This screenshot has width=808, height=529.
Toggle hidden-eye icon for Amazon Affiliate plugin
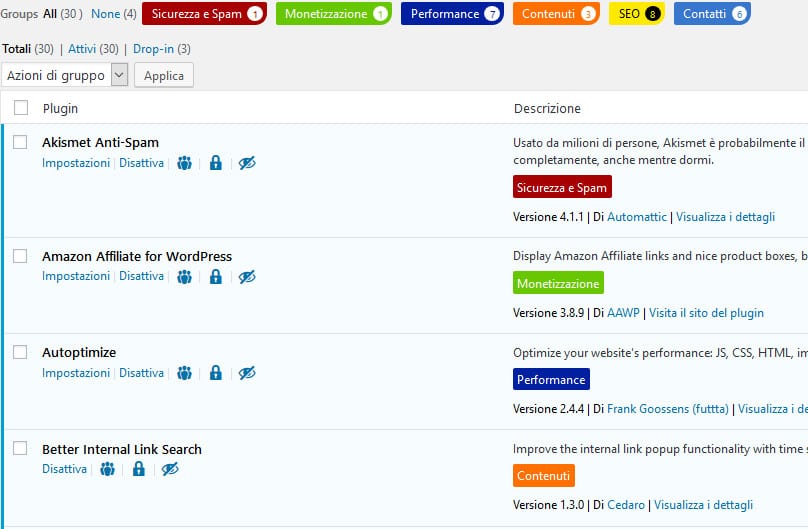(247, 277)
